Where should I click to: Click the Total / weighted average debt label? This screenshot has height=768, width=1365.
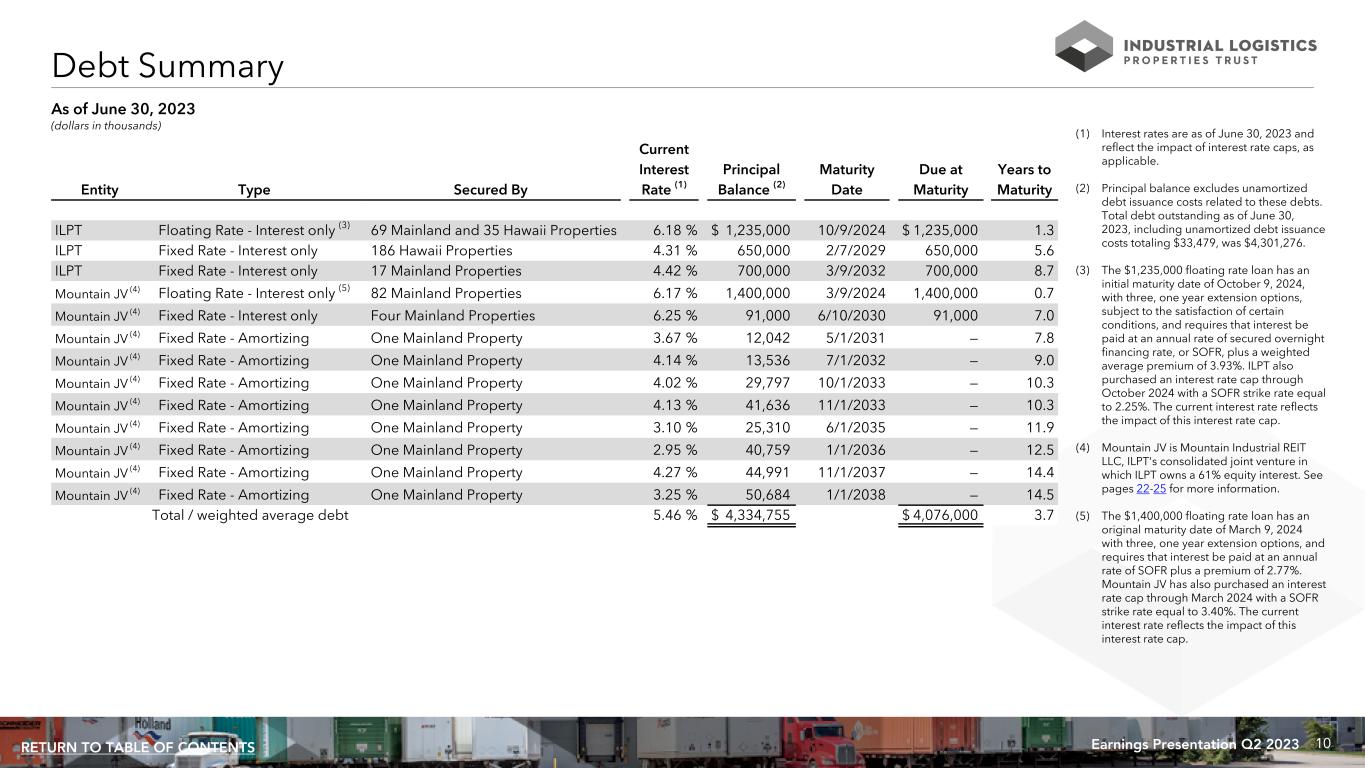pyautogui.click(x=250, y=516)
